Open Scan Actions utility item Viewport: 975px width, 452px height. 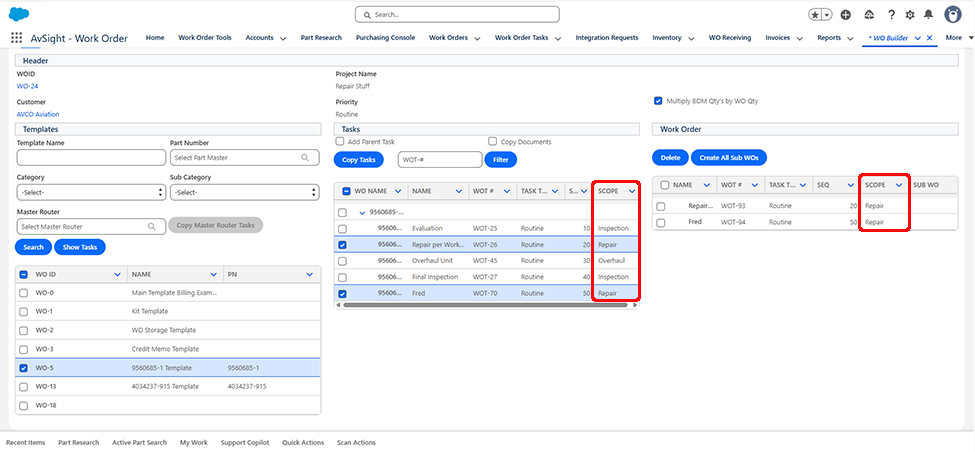[x=356, y=443]
